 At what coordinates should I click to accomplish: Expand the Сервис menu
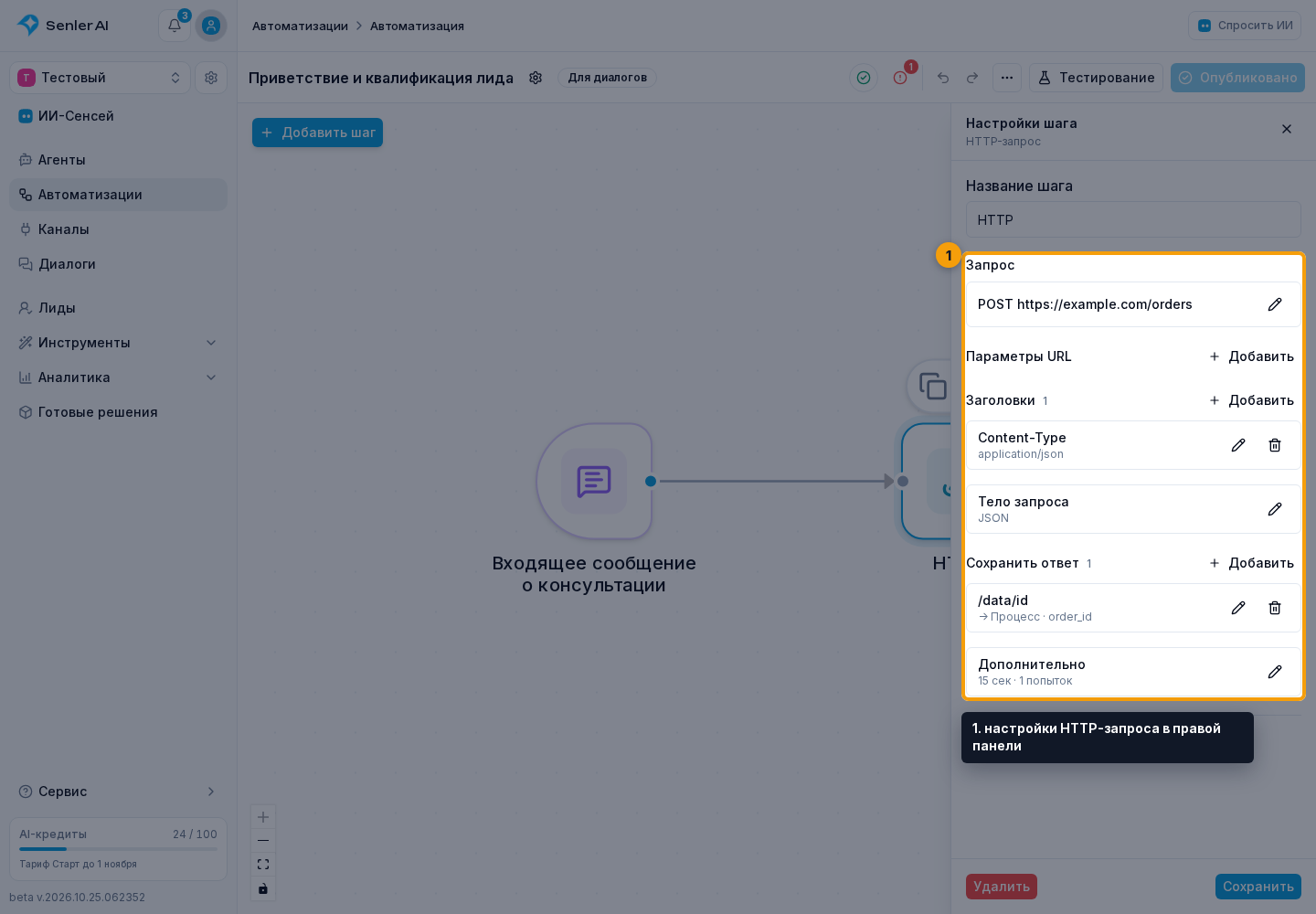119,792
